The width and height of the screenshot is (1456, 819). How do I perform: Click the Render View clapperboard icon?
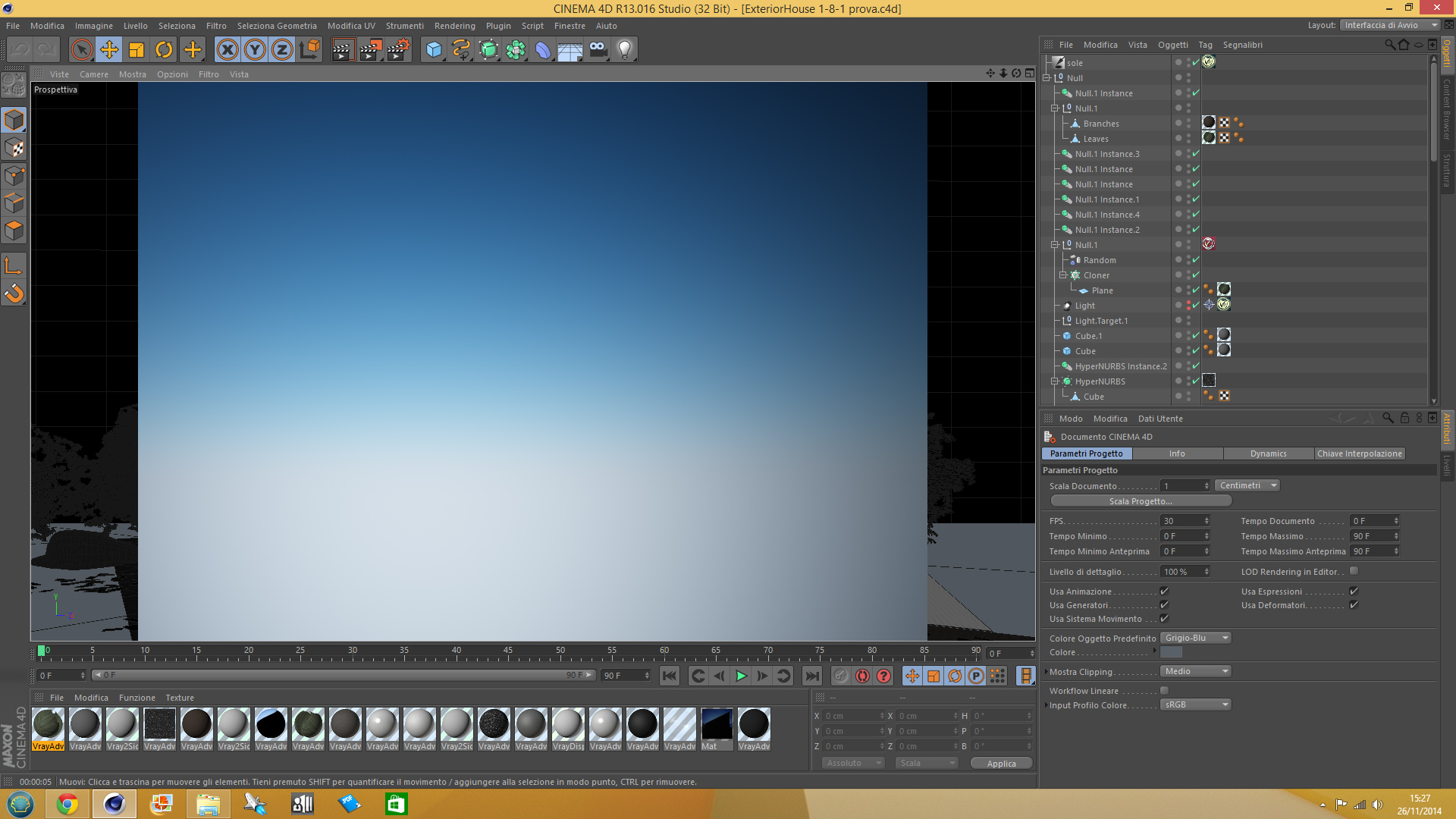pos(343,50)
